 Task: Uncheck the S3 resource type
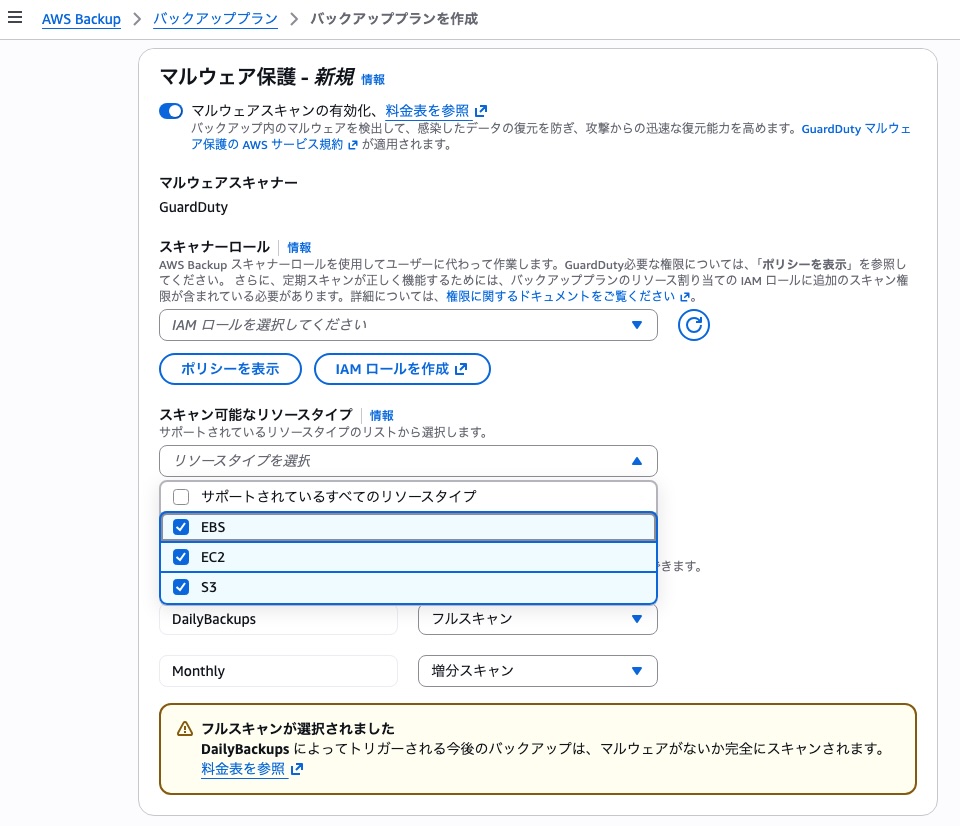pos(181,587)
